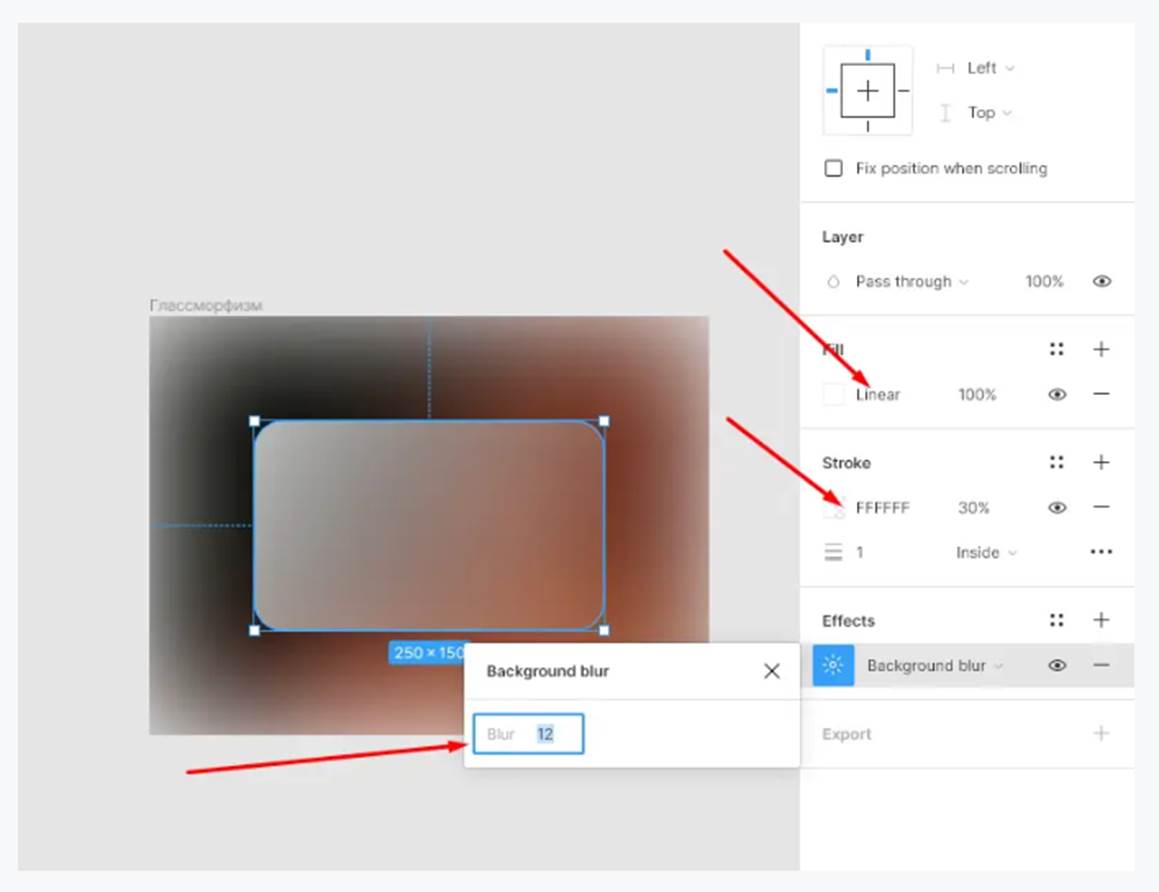Screen dimensions: 1159x892
Task: Click the Linear gradient fill swatch
Action: point(833,394)
